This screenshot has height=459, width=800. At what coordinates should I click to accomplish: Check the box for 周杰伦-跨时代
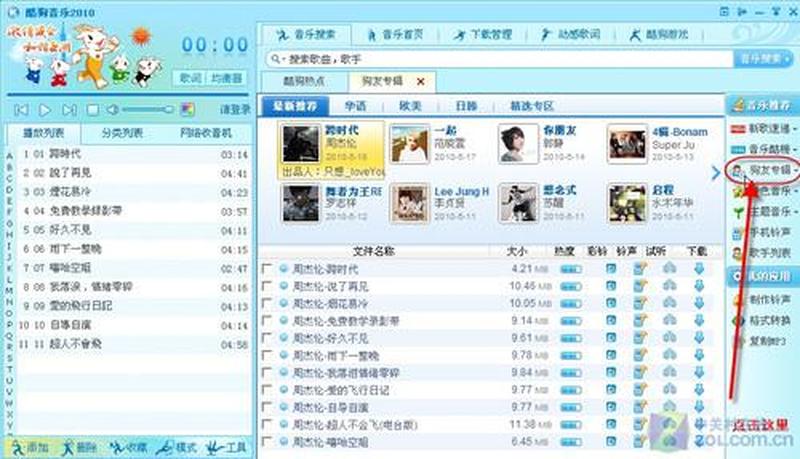click(266, 268)
